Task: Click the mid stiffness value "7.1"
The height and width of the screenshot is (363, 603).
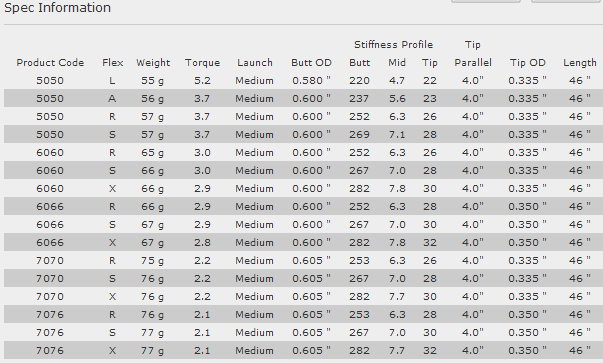Action: point(397,135)
